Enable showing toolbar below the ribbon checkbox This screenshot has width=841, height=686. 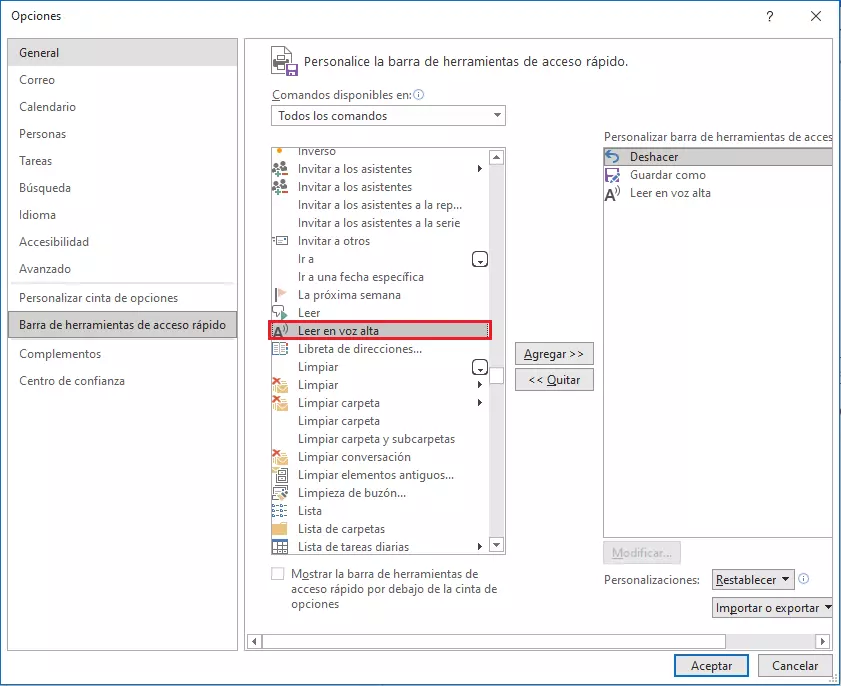click(278, 574)
